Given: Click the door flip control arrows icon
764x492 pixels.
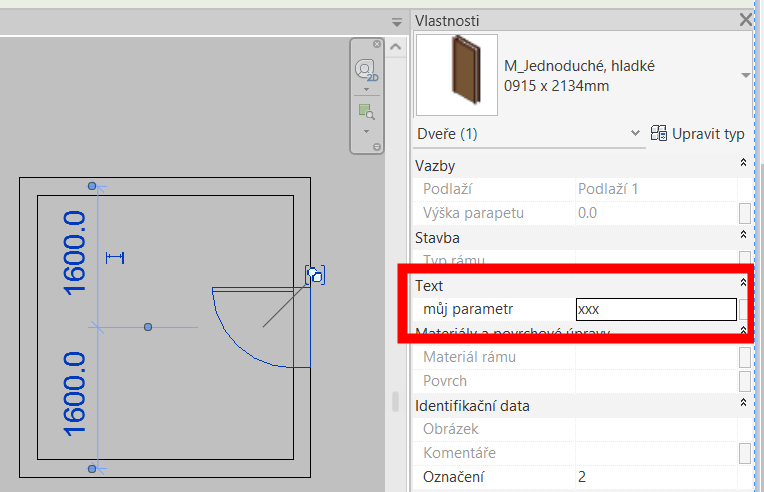Looking at the screenshot, I should pos(315,274).
